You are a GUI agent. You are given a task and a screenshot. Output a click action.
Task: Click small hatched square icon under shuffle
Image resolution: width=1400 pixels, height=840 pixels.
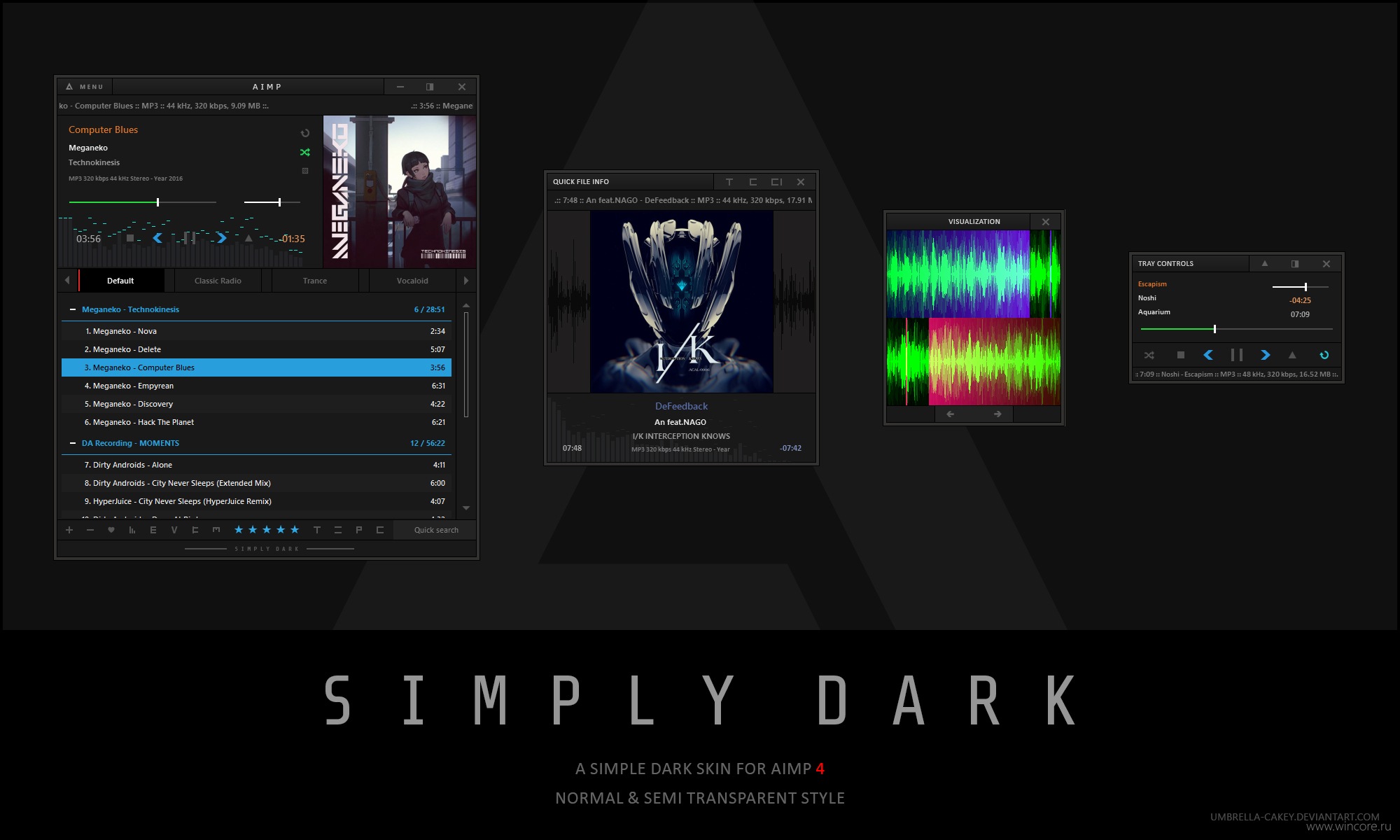[x=305, y=171]
